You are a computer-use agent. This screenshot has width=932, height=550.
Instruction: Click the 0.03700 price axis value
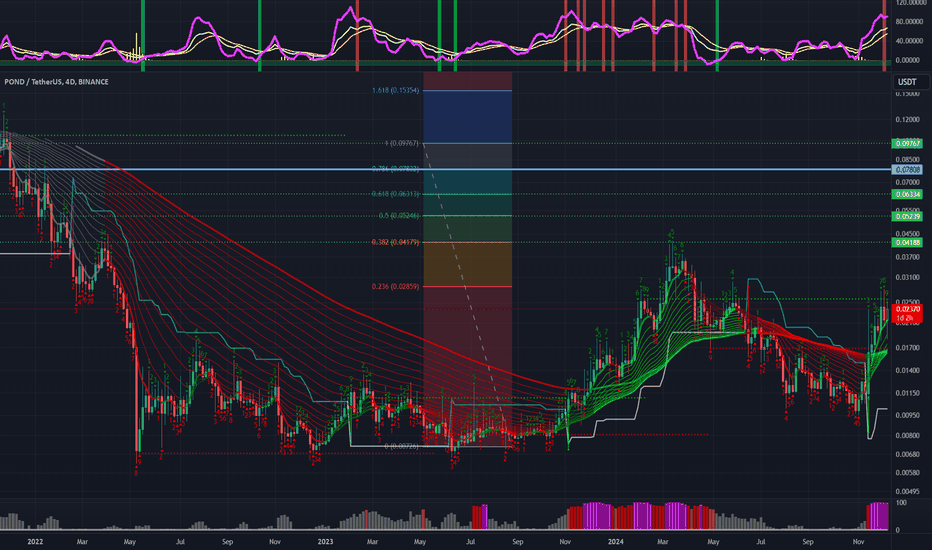coord(907,257)
